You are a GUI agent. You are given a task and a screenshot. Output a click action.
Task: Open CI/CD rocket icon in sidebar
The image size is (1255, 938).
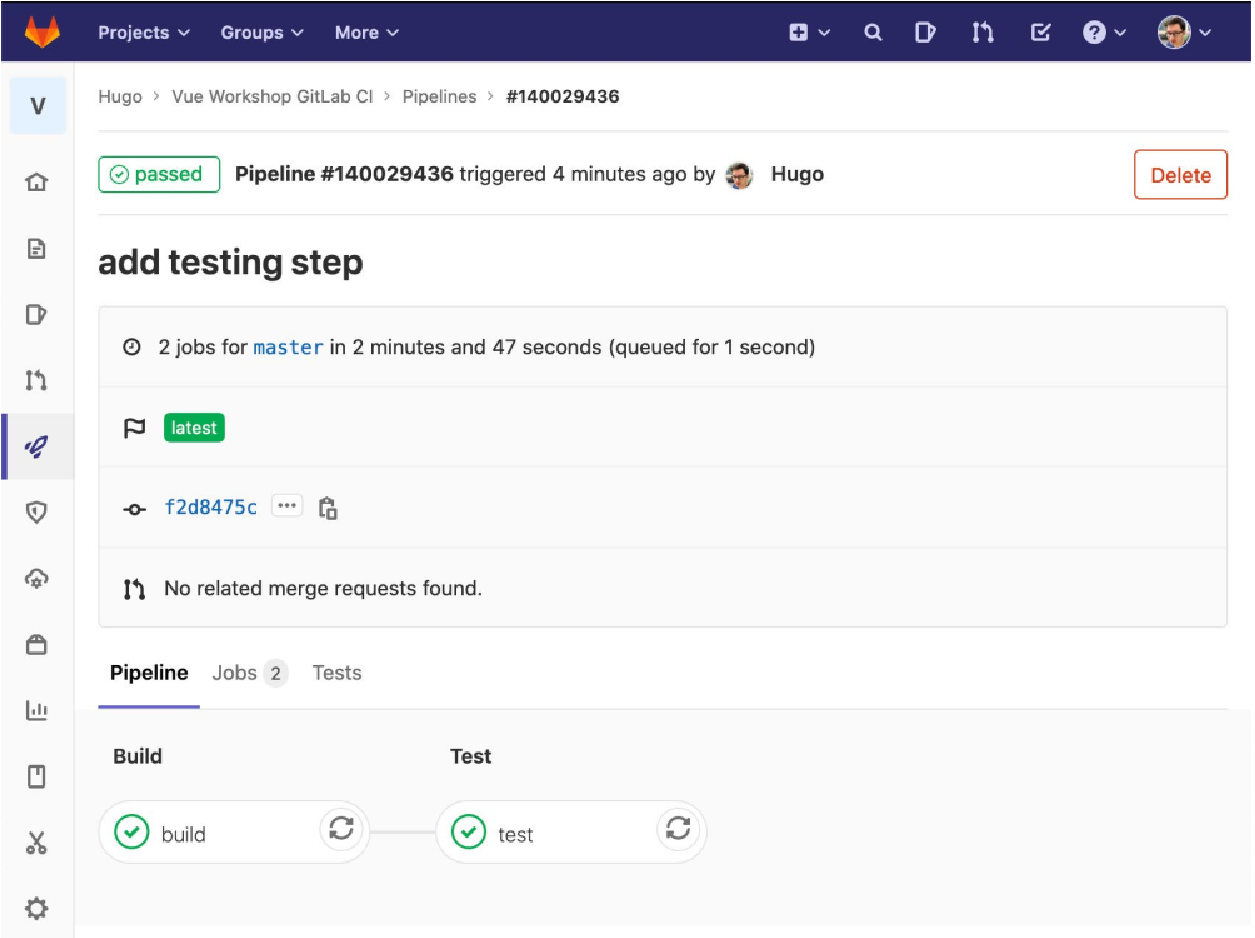point(36,446)
